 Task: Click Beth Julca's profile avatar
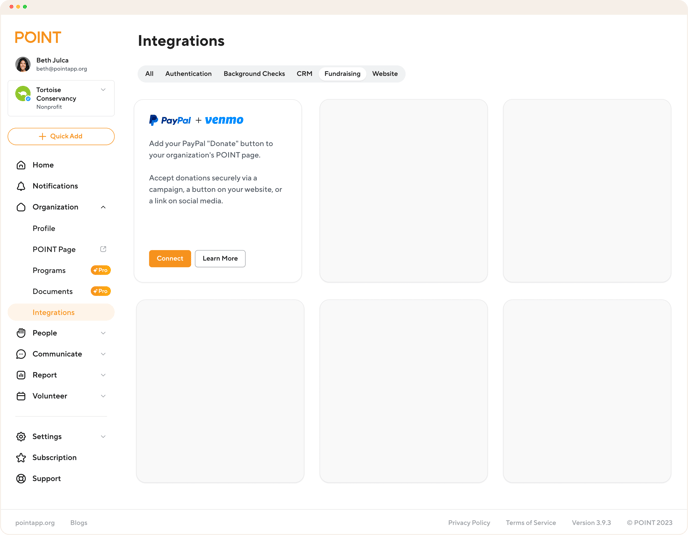pyautogui.click(x=23, y=64)
